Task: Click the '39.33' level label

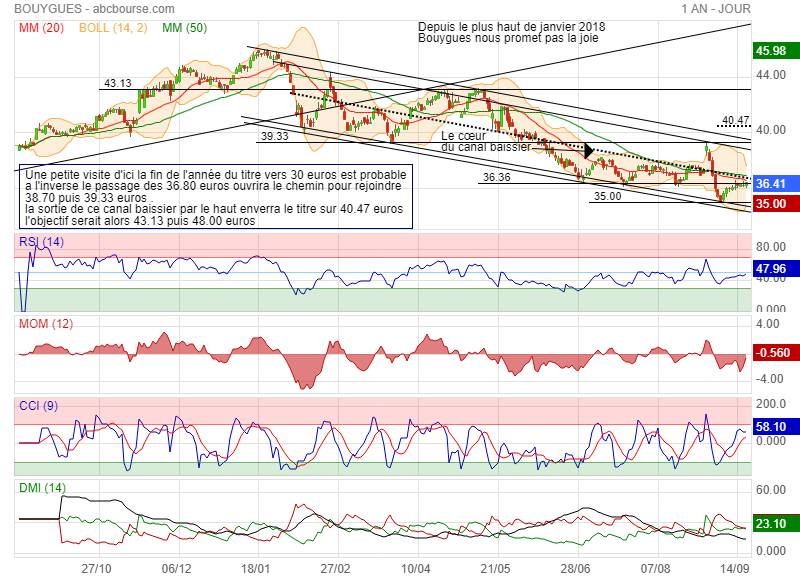Action: 274,136
